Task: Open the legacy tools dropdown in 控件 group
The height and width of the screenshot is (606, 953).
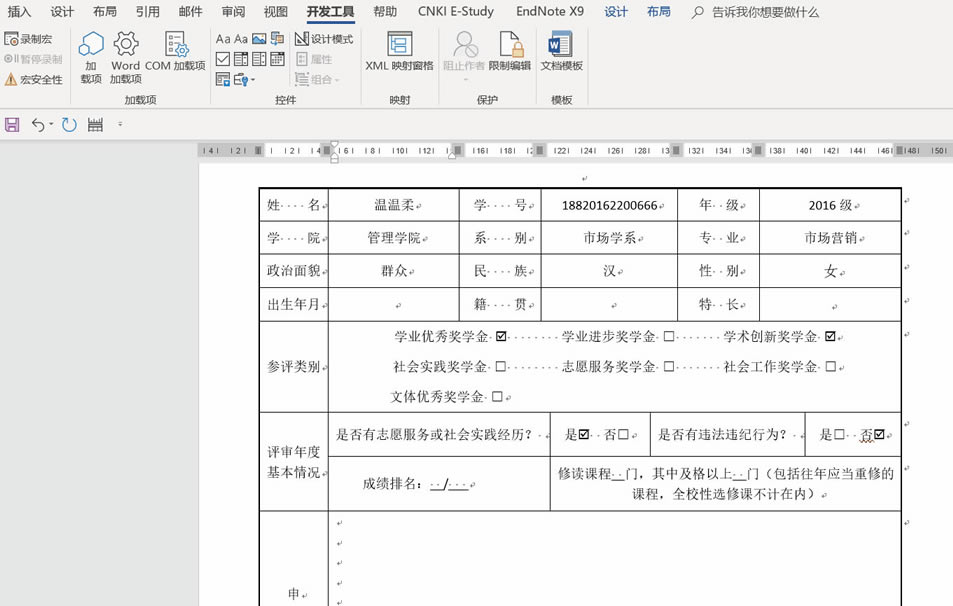Action: click(242, 79)
